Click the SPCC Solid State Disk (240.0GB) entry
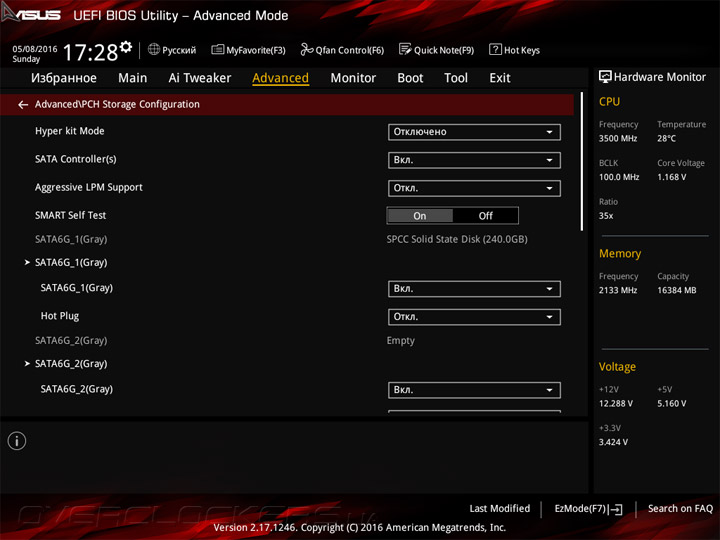This screenshot has height=540, width=720. click(457, 239)
